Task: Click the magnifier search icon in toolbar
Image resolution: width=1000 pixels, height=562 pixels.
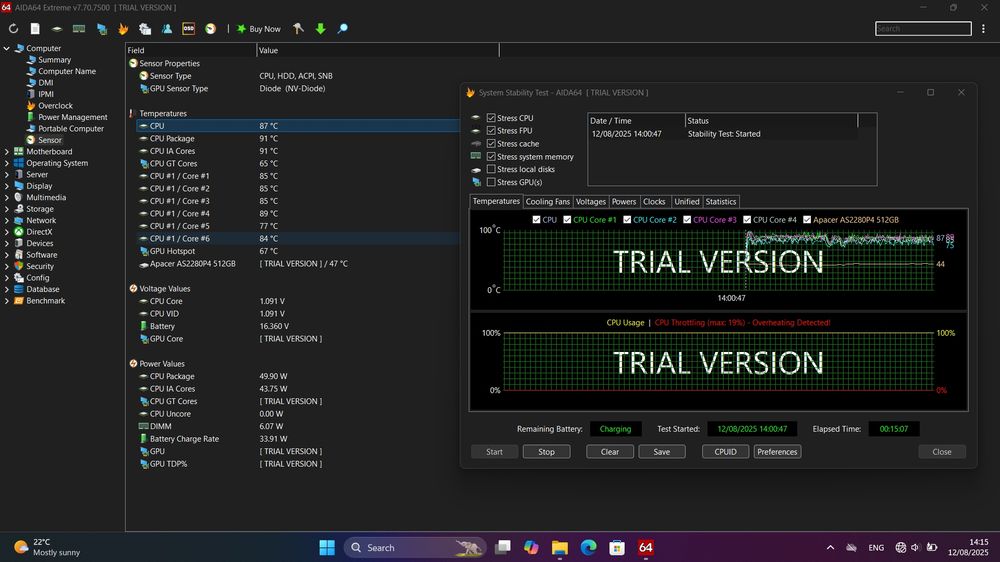Action: pyautogui.click(x=342, y=29)
